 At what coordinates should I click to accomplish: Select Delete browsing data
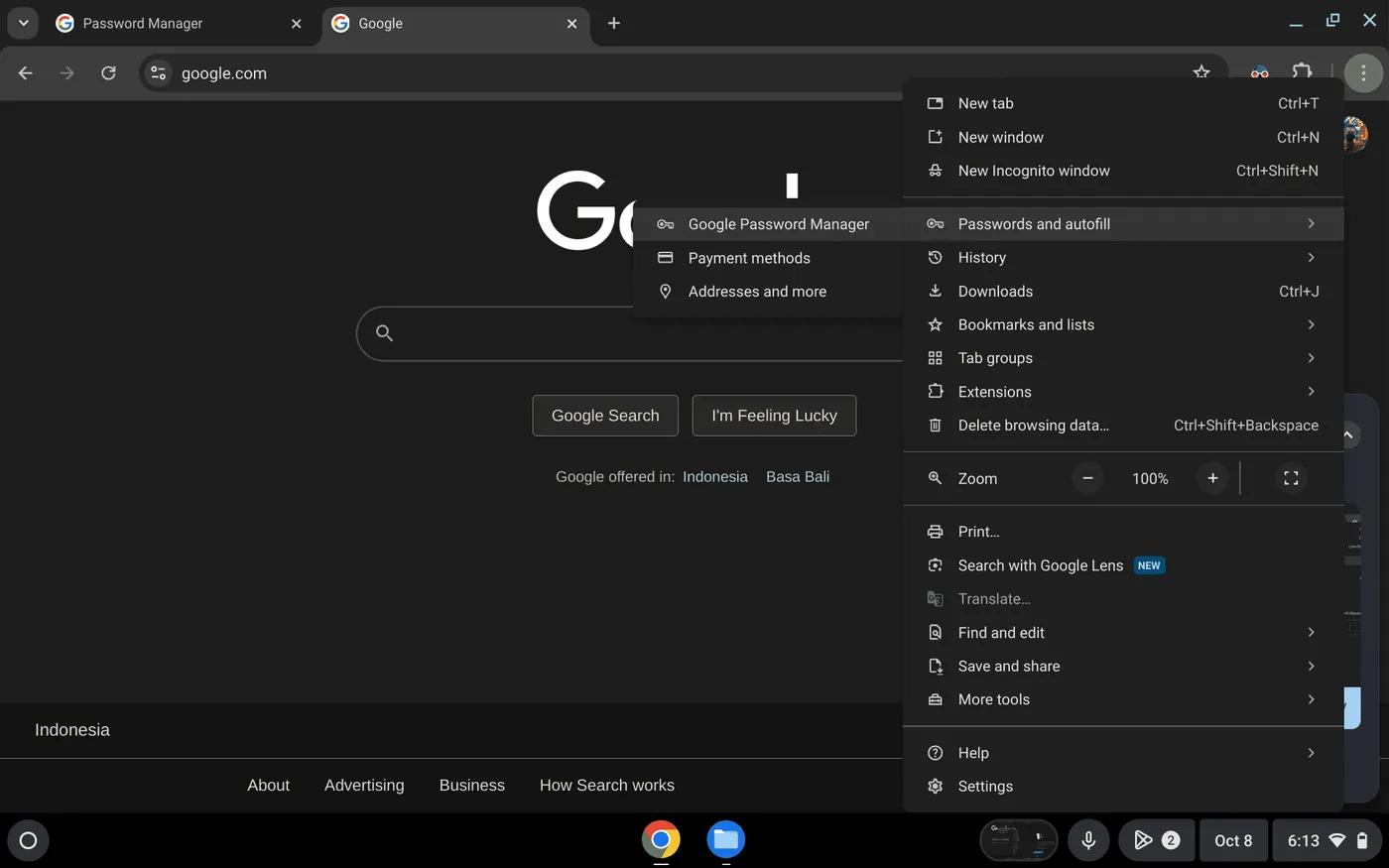click(x=1123, y=426)
